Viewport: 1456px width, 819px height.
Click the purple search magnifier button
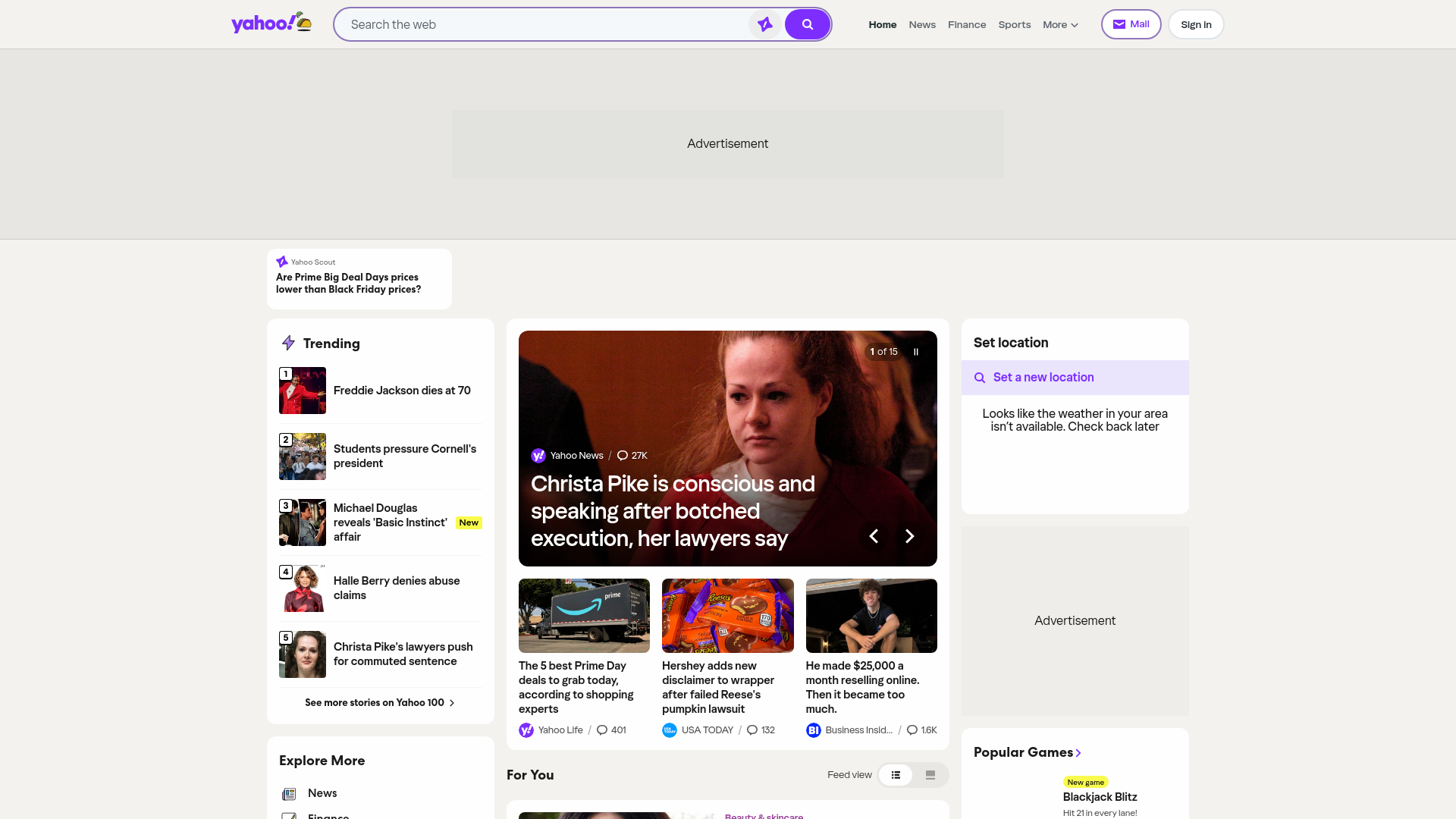(807, 24)
